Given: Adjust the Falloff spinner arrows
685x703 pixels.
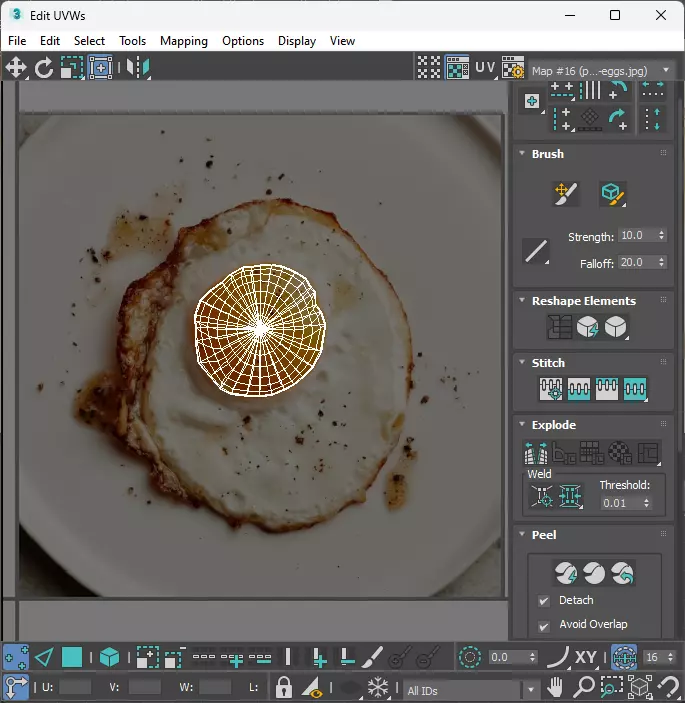Looking at the screenshot, I should pyautogui.click(x=661, y=262).
